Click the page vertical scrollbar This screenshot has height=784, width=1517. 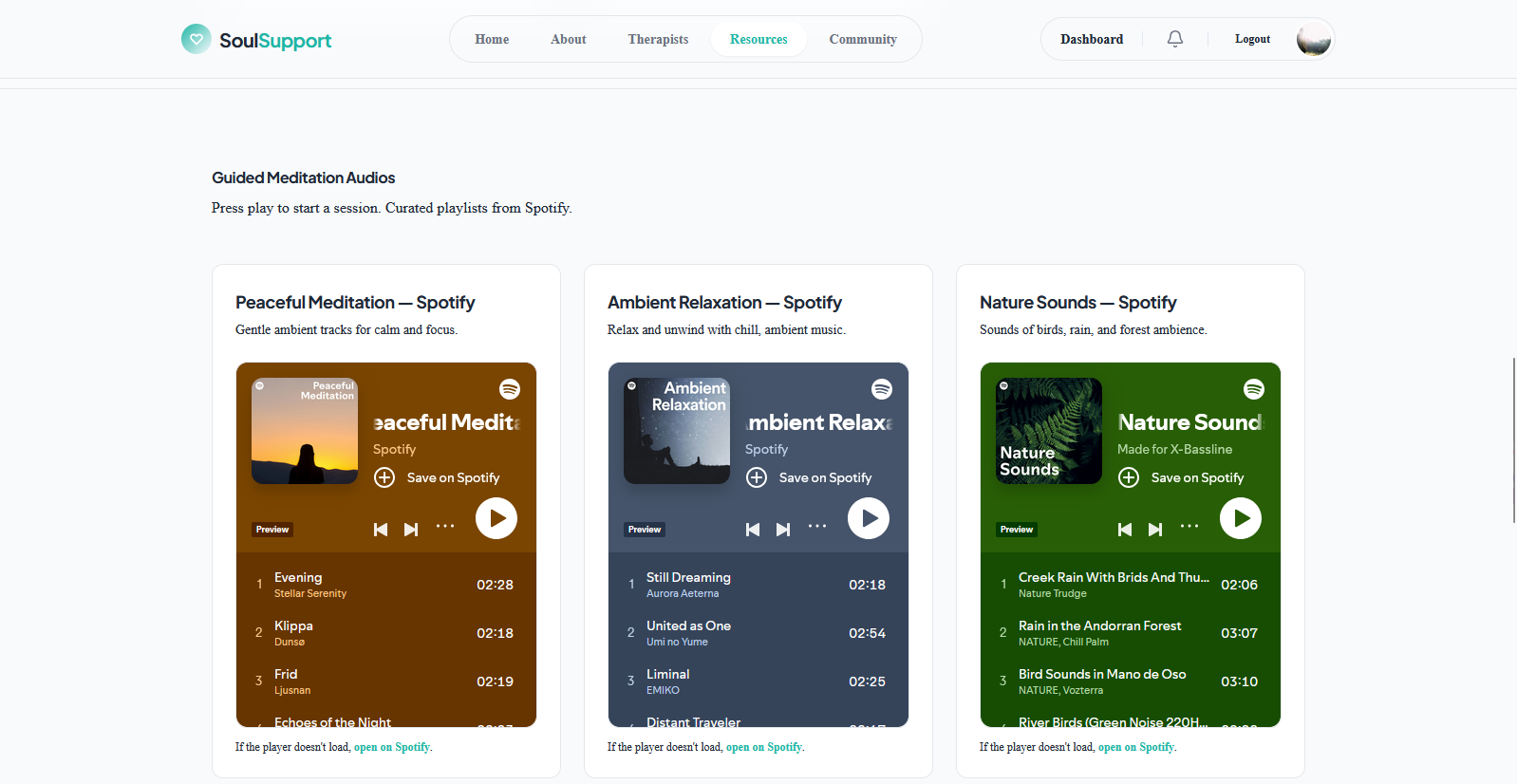(1513, 440)
